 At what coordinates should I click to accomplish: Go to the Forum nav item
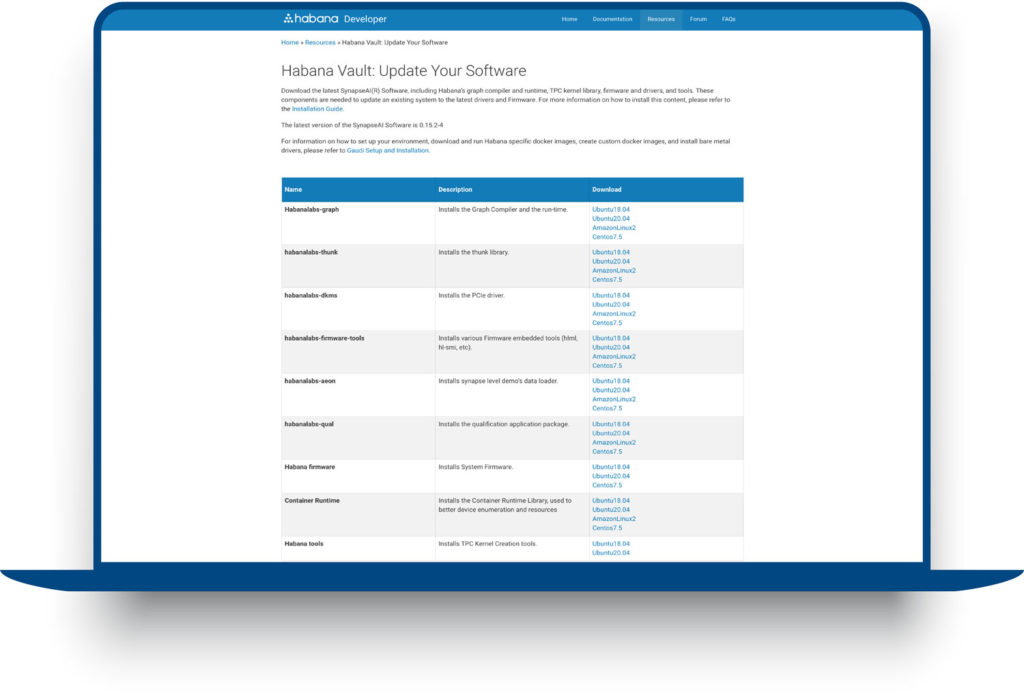(698, 19)
